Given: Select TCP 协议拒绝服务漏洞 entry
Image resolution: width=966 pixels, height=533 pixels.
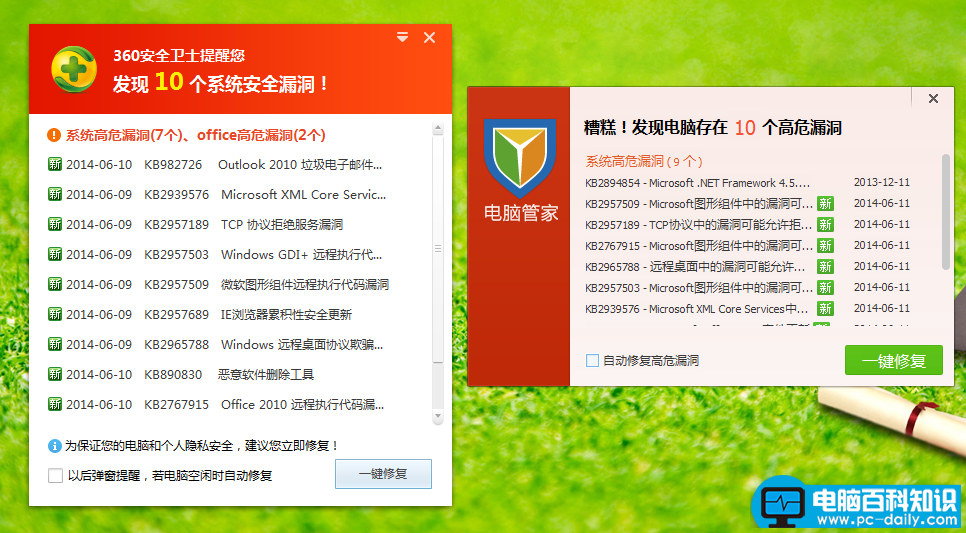Looking at the screenshot, I should 282,224.
